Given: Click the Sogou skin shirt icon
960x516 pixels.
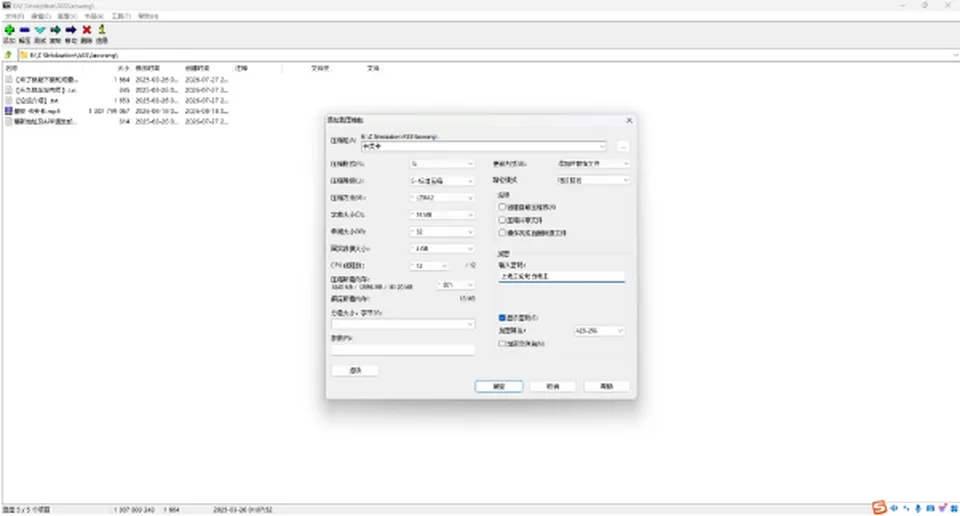Looking at the screenshot, I should click(x=942, y=508).
